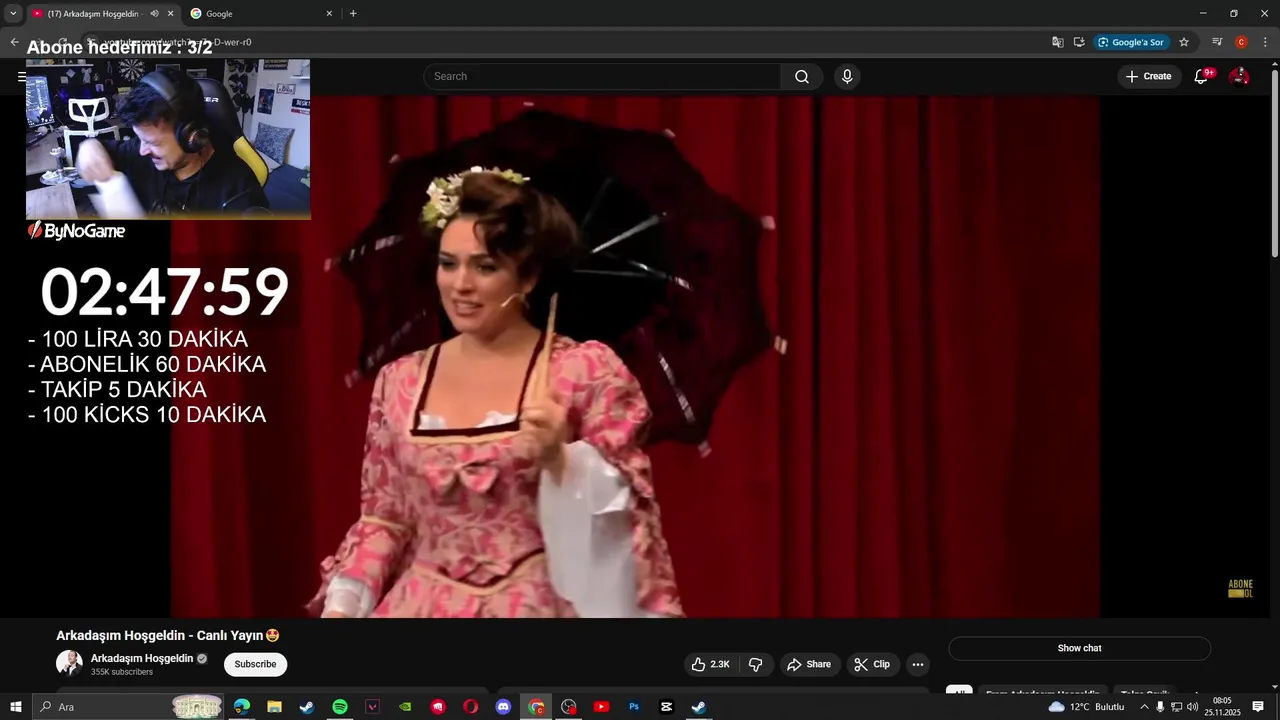
Task: Open the volume control in system tray
Action: [1192, 707]
